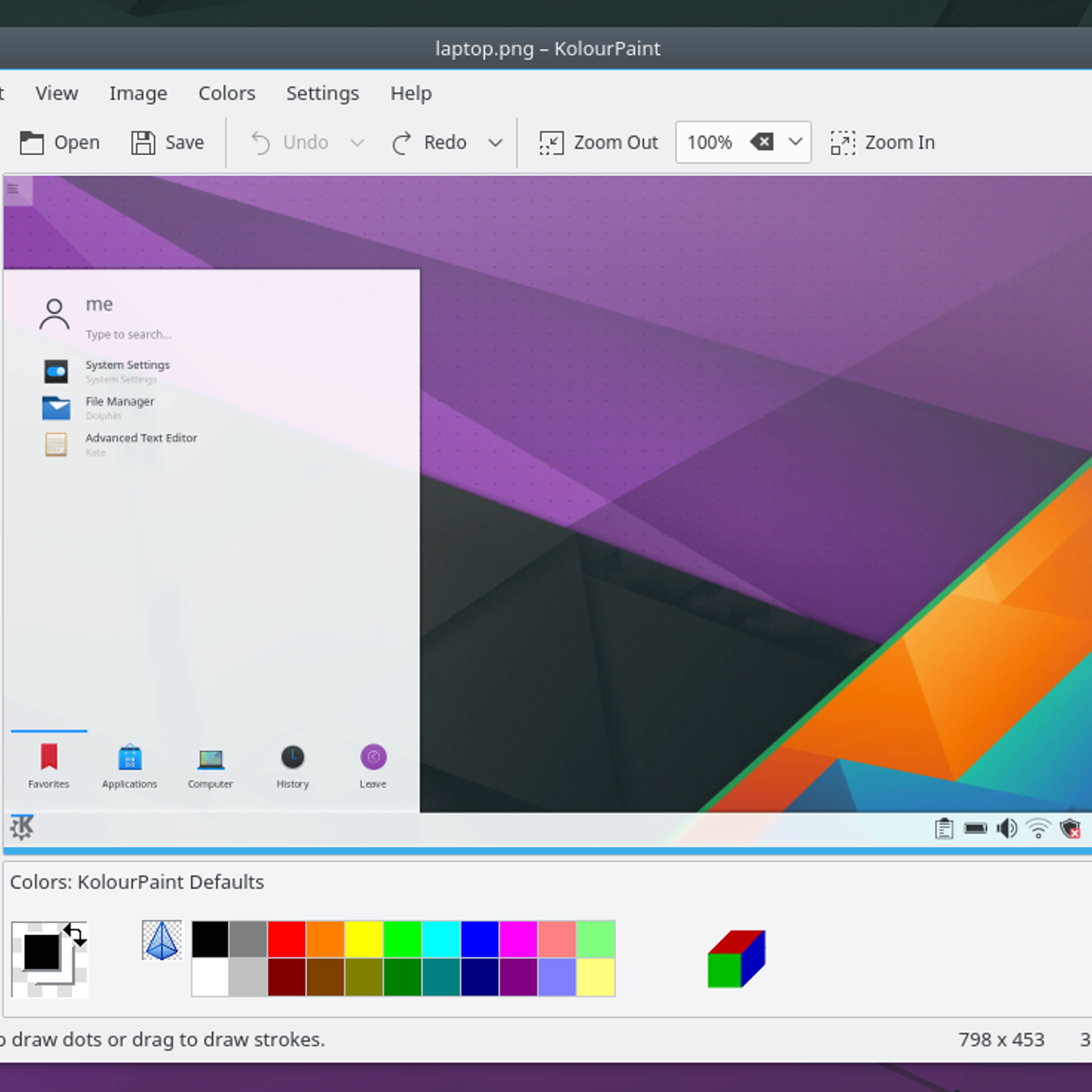Open the zoom percentage dropdown
Image resolution: width=1092 pixels, height=1092 pixels.
(795, 142)
